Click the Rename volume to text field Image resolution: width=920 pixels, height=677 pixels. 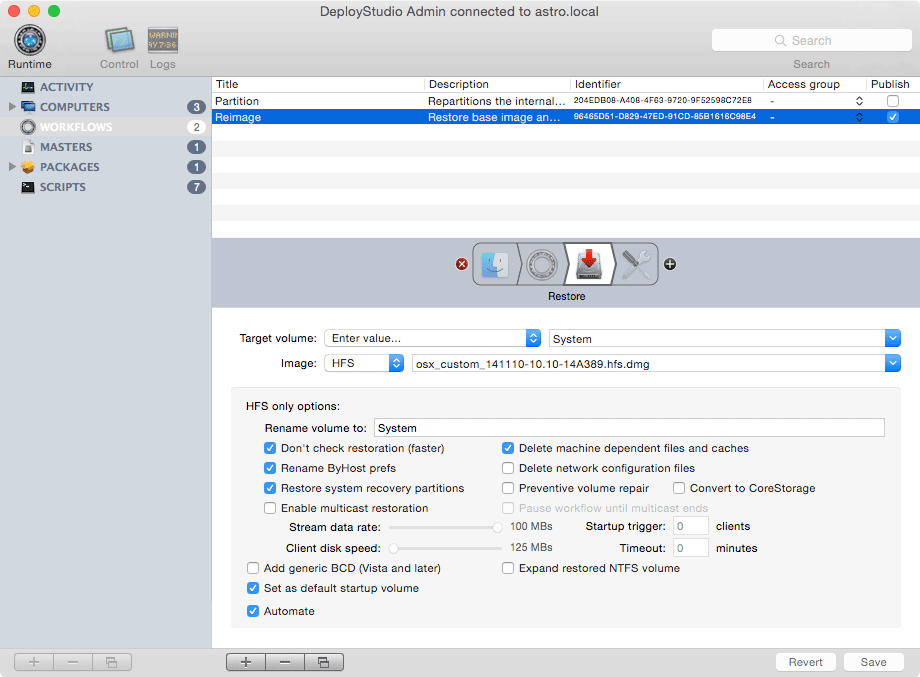click(629, 428)
